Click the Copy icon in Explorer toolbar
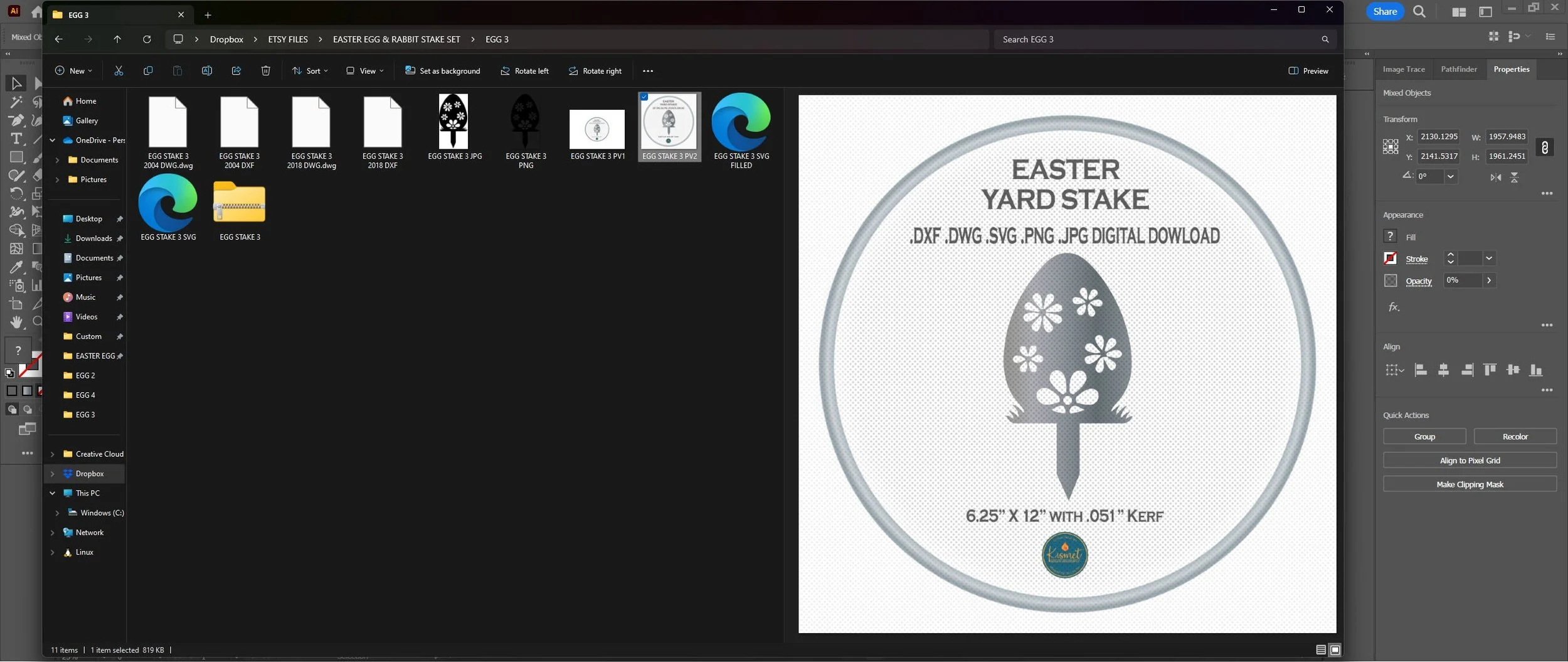1568x662 pixels. point(148,71)
